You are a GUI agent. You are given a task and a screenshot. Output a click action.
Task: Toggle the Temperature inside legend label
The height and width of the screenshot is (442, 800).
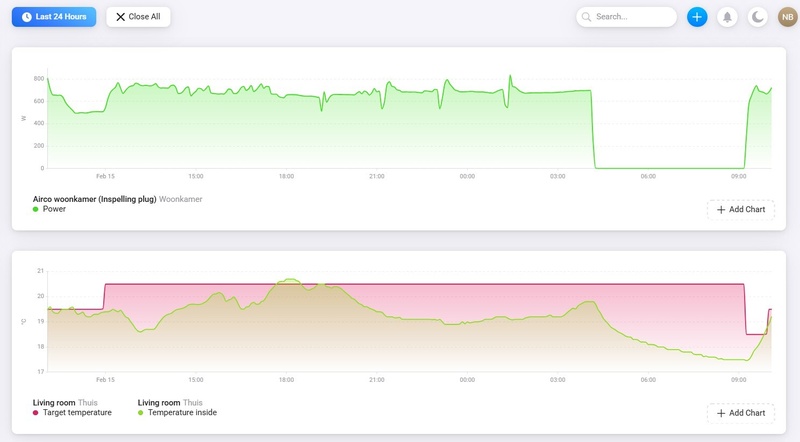click(182, 412)
